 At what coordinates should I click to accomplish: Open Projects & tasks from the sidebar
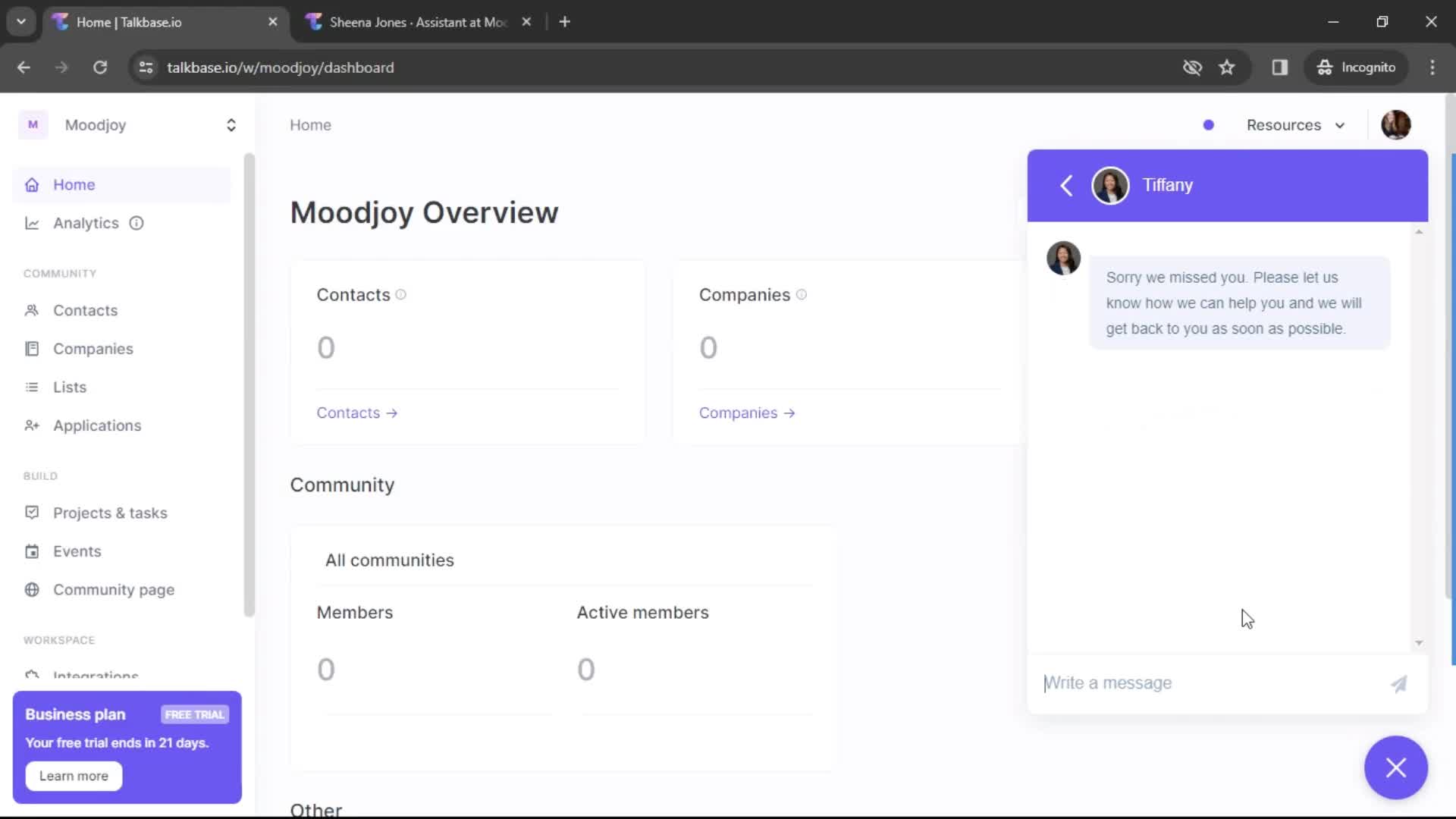point(110,513)
